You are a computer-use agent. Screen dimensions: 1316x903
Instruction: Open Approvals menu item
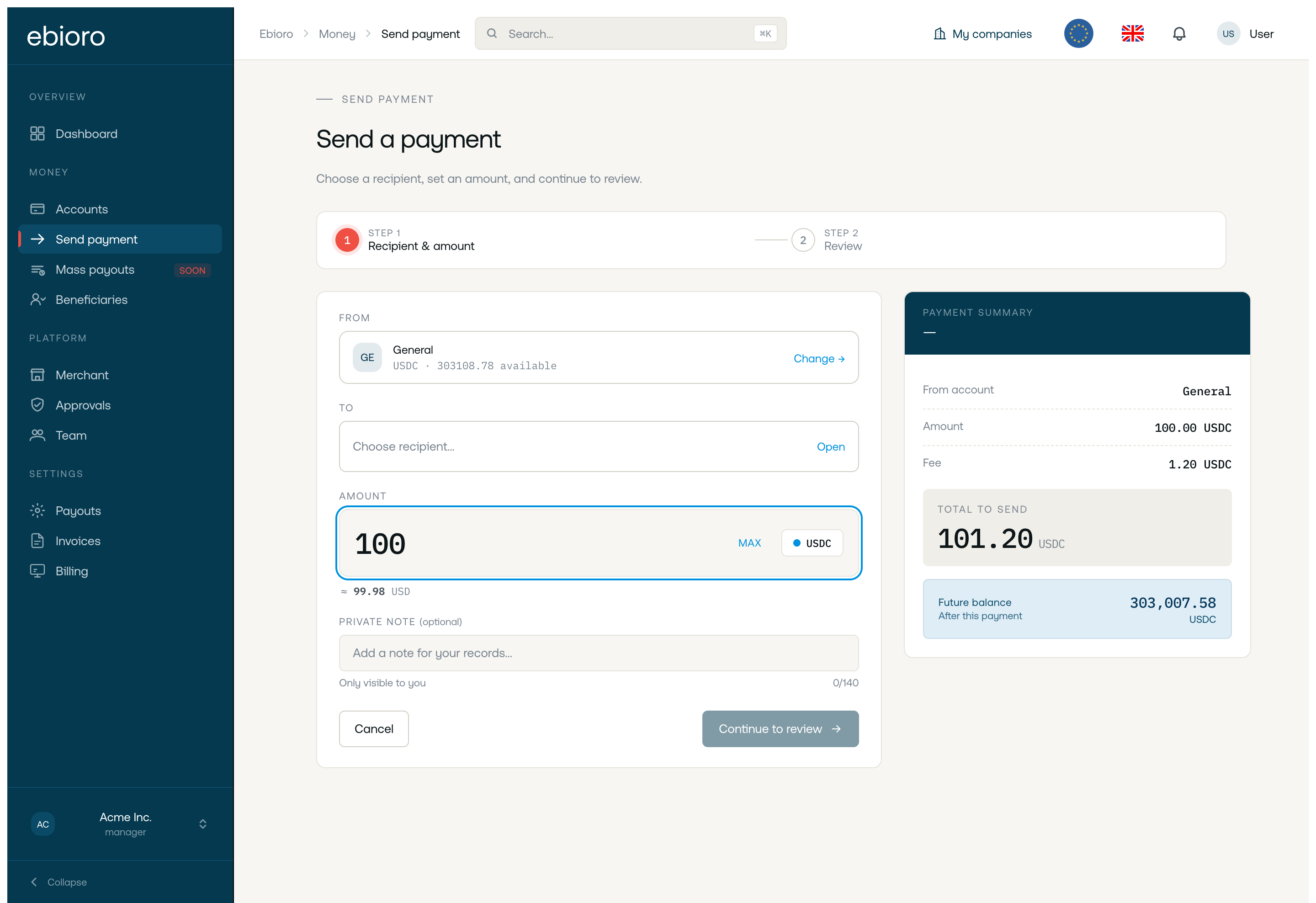pos(120,405)
